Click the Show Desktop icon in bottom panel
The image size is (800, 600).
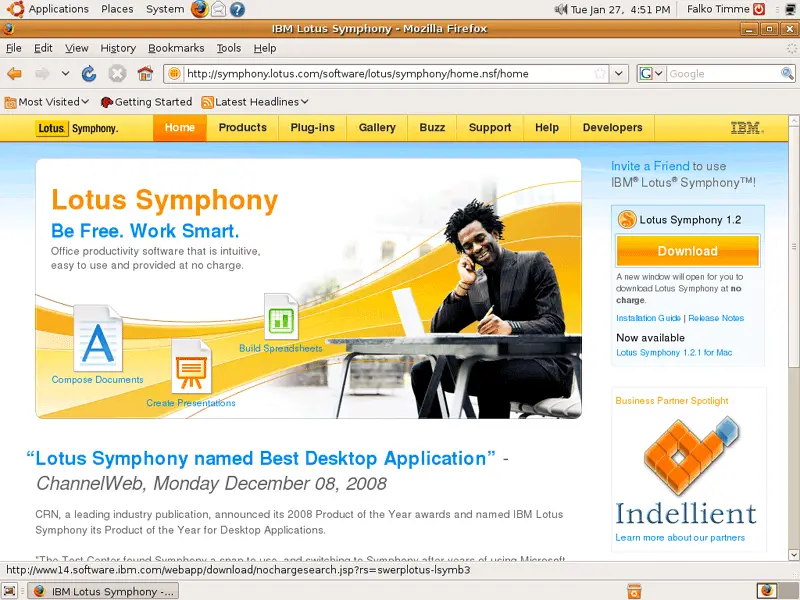click(x=10, y=591)
